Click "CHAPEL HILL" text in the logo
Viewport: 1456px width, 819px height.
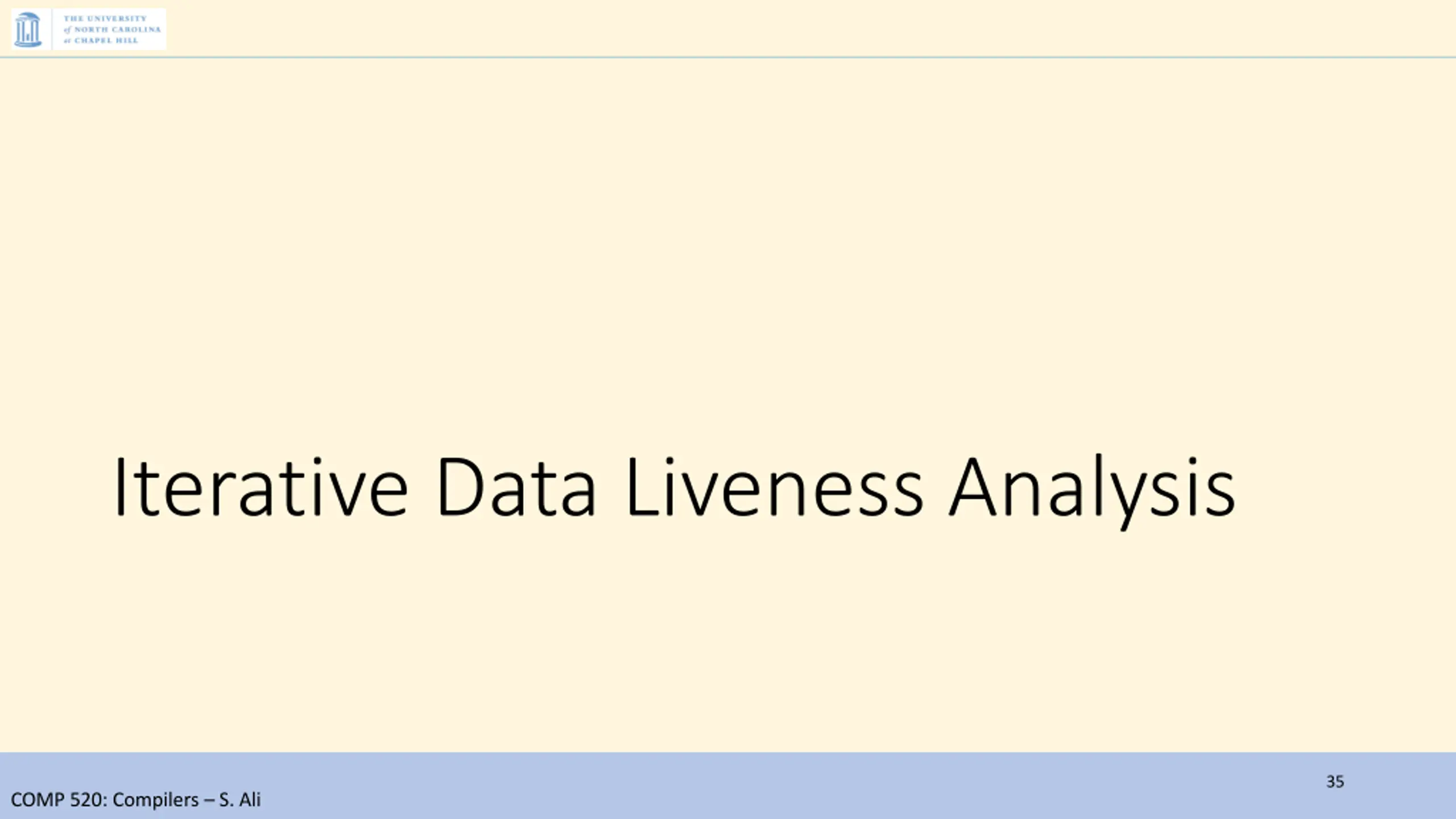(x=106, y=40)
